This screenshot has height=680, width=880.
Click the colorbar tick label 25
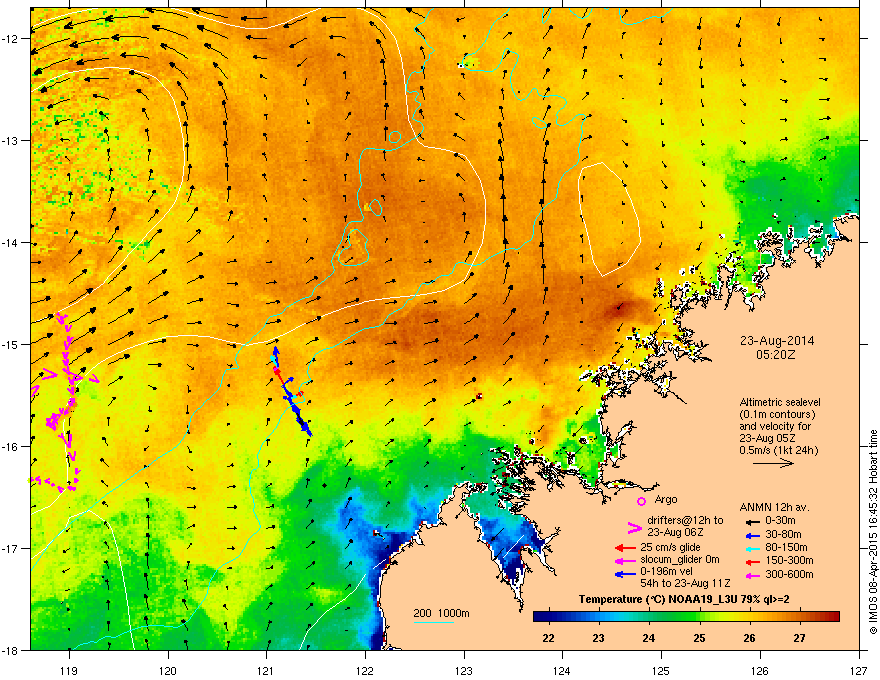click(699, 638)
